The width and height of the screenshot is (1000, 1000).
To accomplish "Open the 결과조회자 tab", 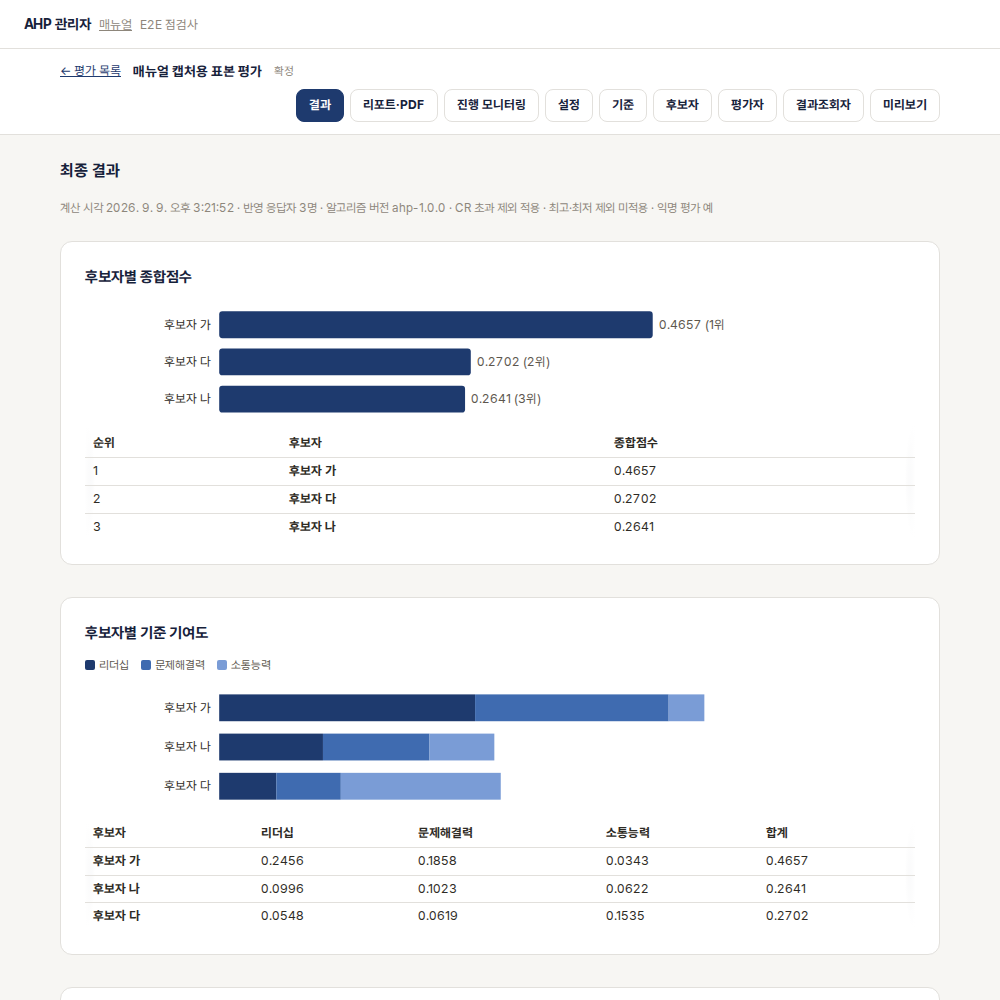I will [823, 105].
